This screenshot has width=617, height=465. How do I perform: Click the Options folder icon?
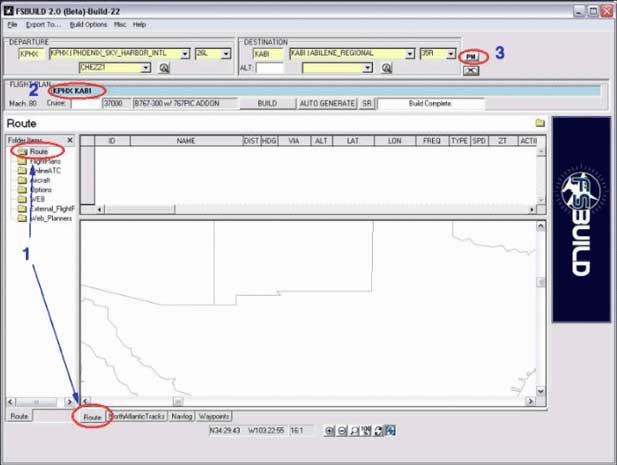point(22,190)
